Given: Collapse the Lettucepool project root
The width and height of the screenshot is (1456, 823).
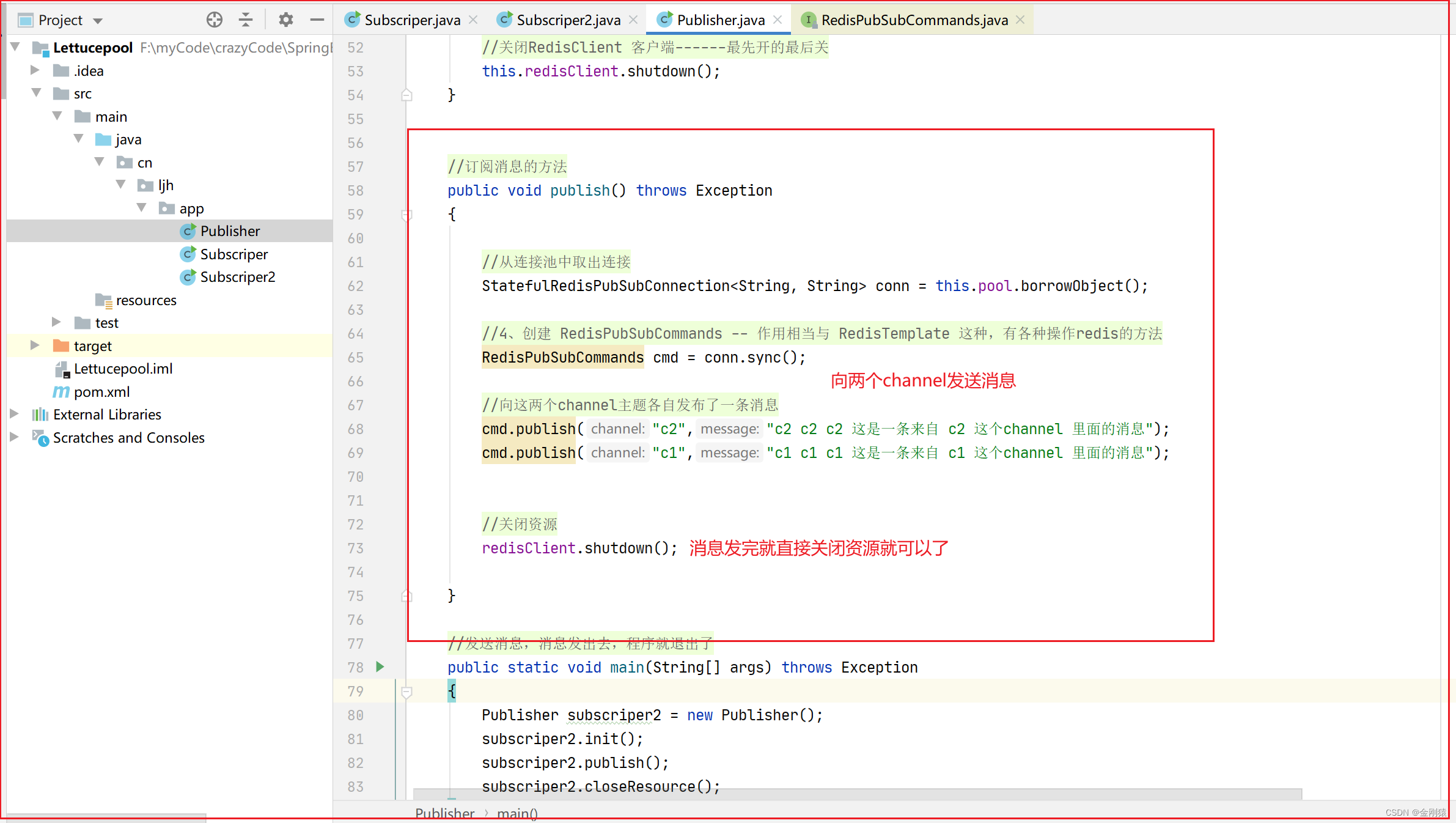Looking at the screenshot, I should coord(16,47).
